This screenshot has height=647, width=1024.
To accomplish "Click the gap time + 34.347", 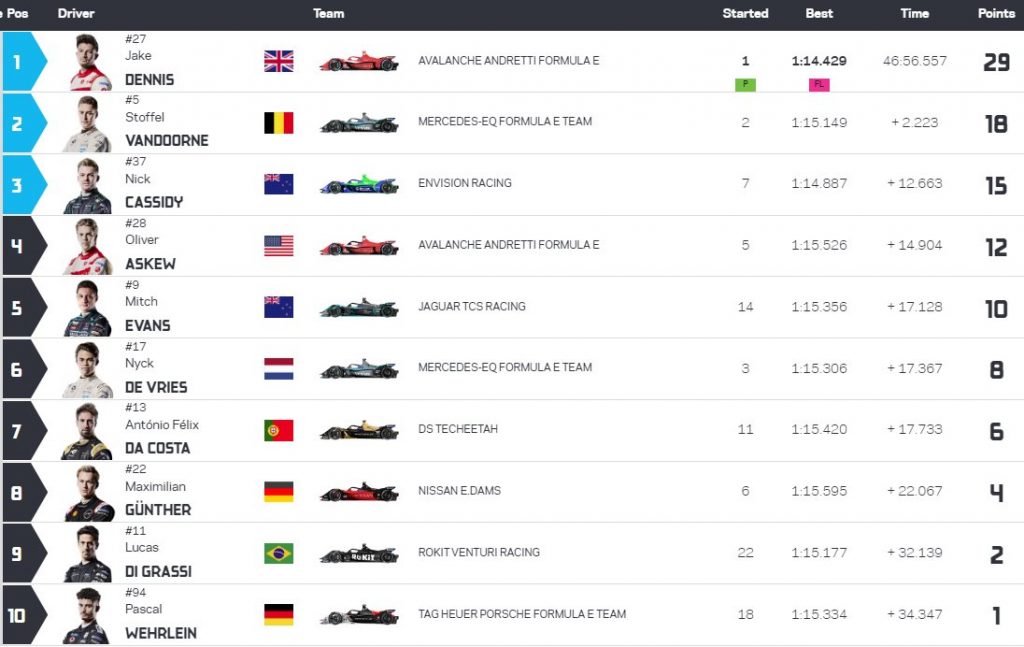I will [914, 614].
